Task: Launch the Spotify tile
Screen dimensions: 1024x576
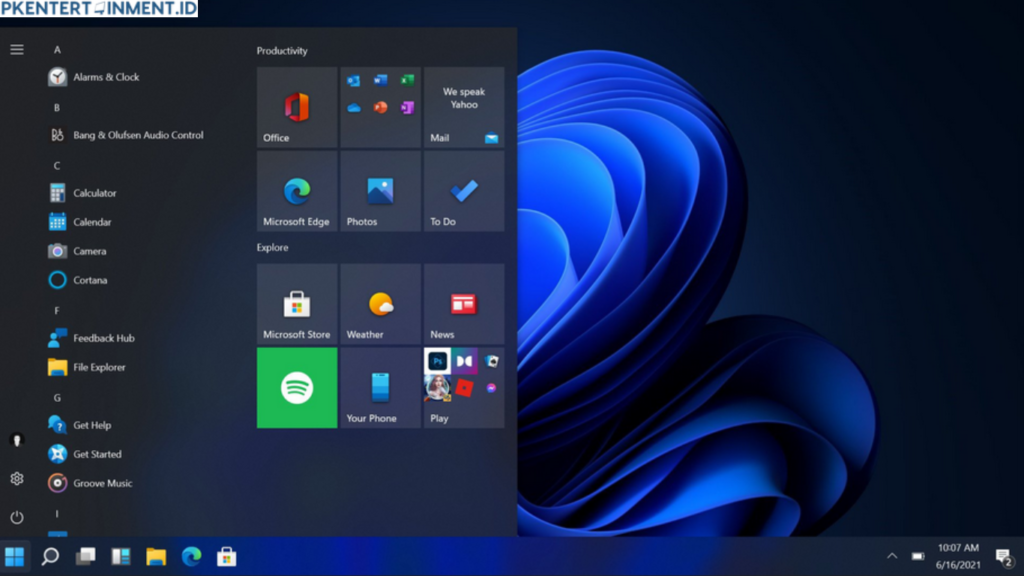Action: click(x=297, y=388)
